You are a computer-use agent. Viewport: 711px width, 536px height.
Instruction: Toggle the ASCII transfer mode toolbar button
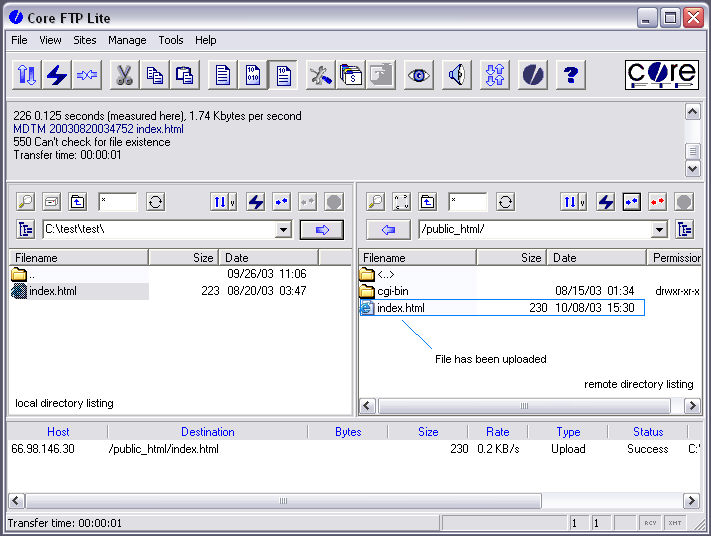[x=223, y=75]
